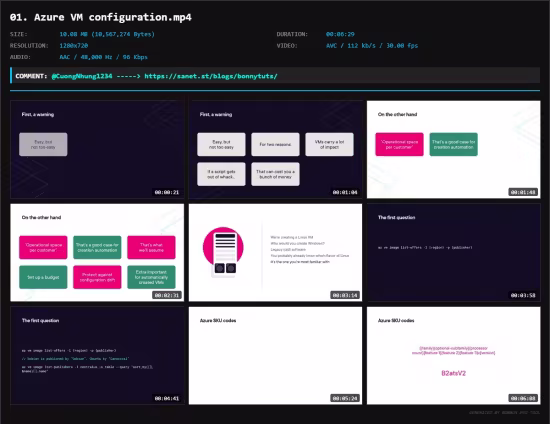The image size is (550, 424).
Task: Click the @CuongNhung1234 handle in the comment
Action: coord(82,76)
